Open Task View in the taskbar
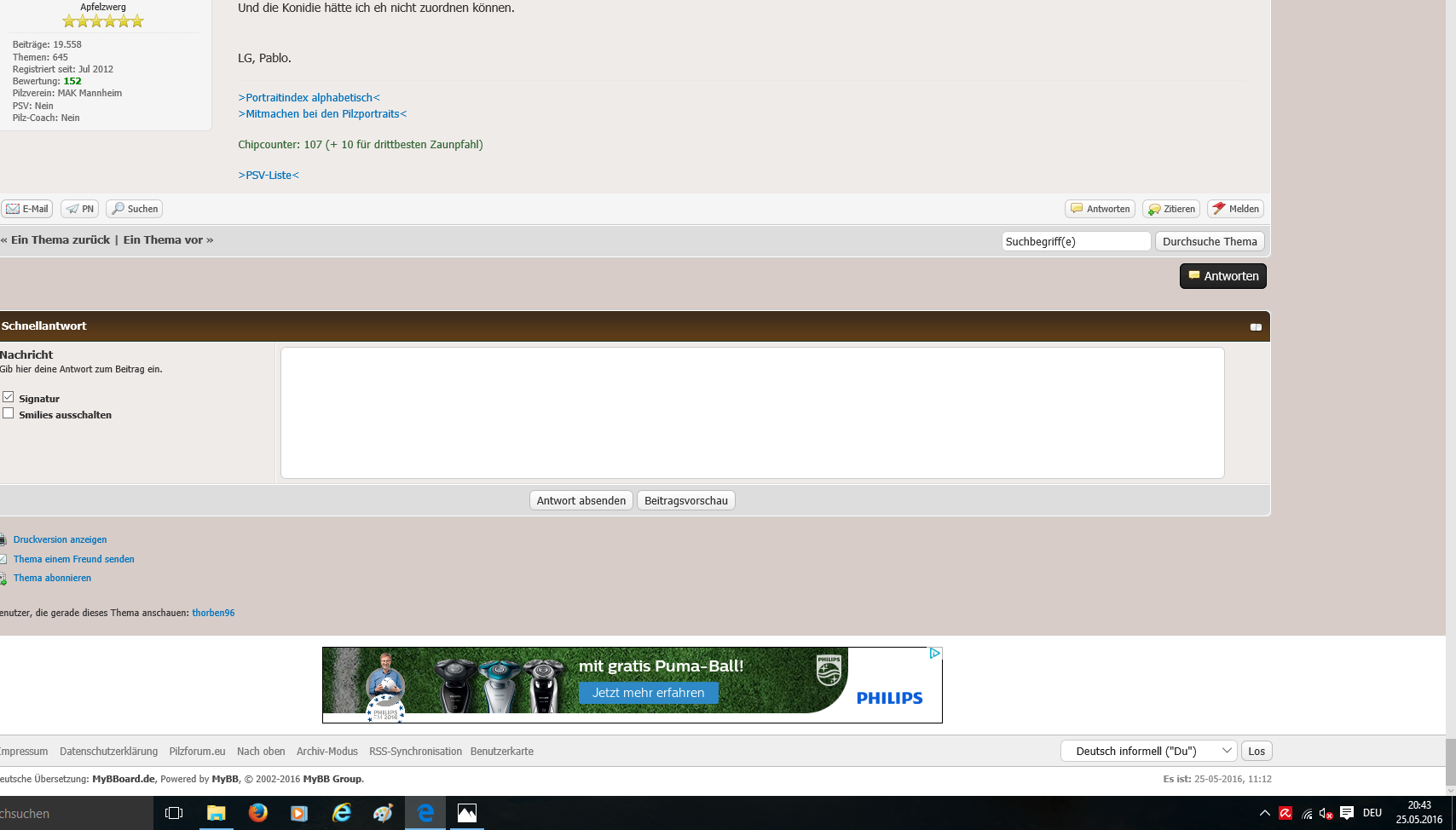1456x830 pixels. 174,813
